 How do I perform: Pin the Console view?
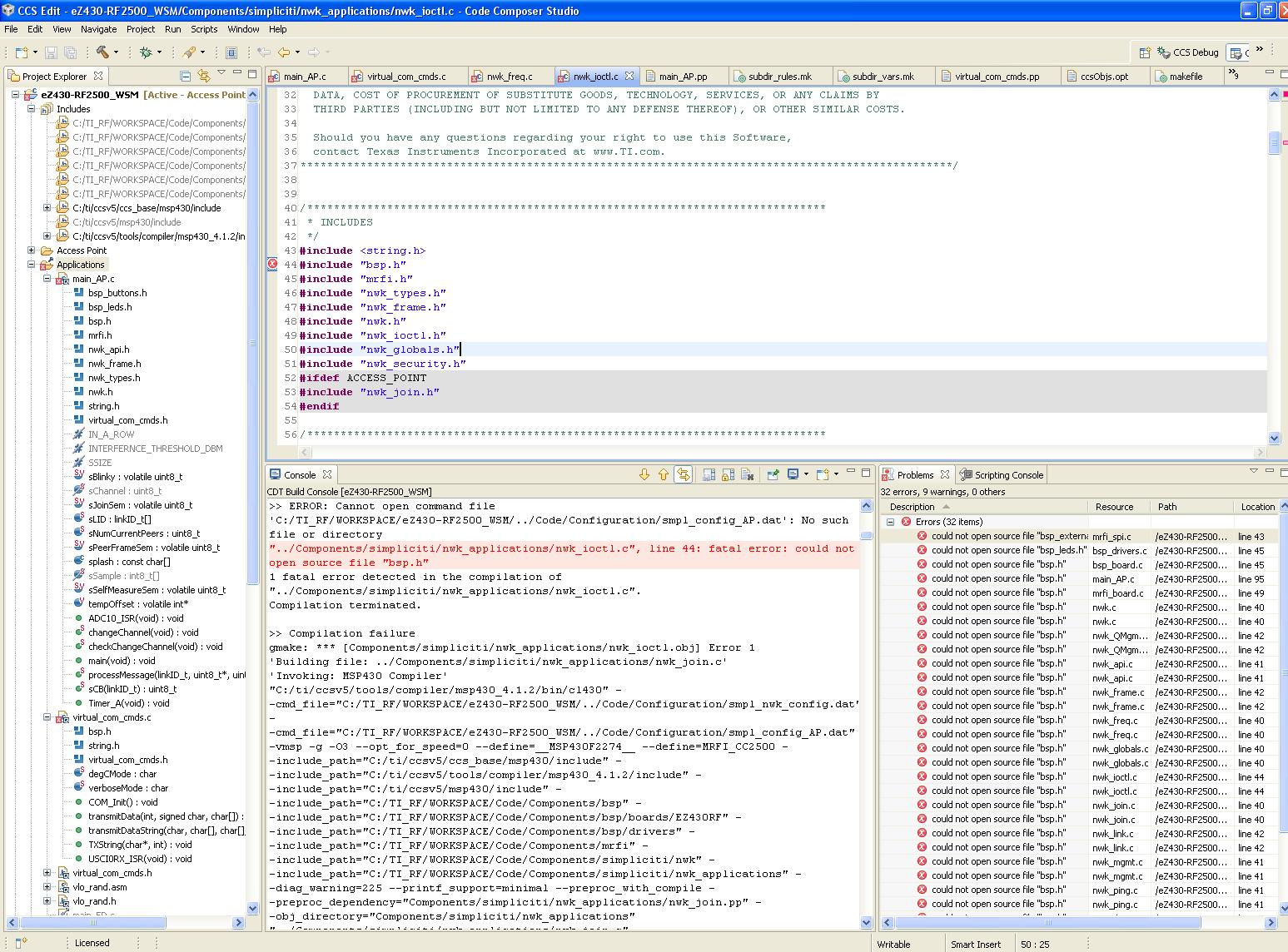coord(772,475)
